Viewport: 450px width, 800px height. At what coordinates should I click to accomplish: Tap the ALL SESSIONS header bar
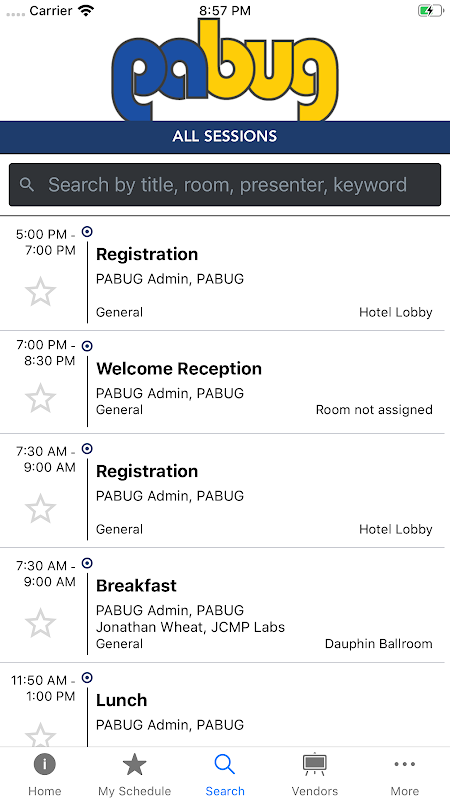pyautogui.click(x=225, y=137)
